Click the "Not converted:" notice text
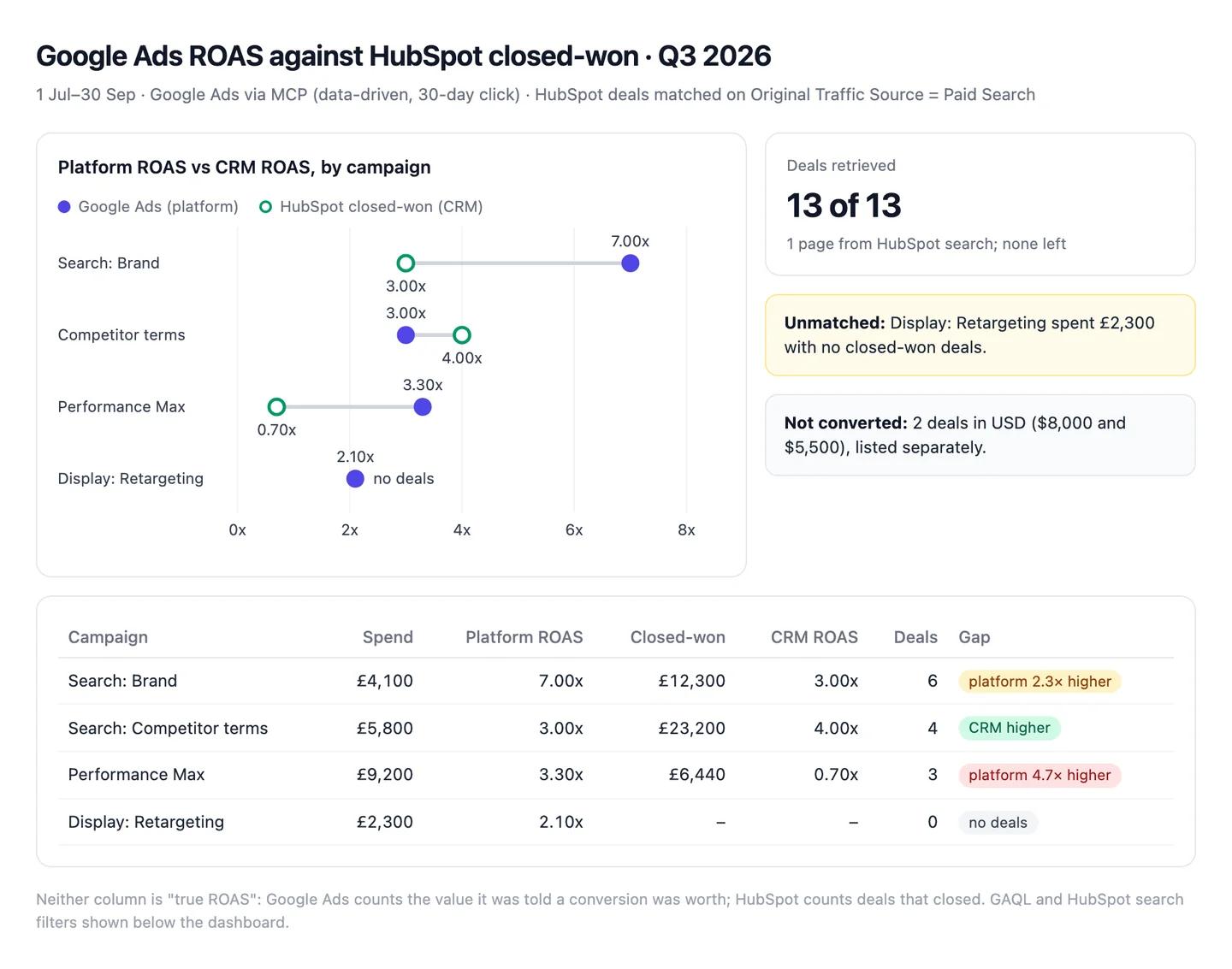The height and width of the screenshot is (969, 1232). pyautogui.click(x=845, y=423)
